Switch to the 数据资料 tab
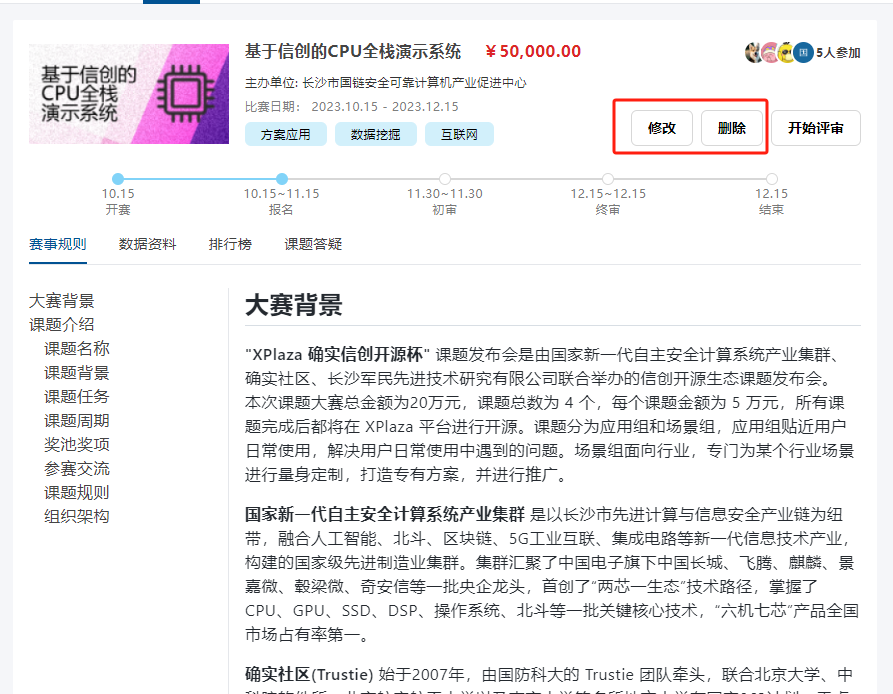Image resolution: width=893 pixels, height=694 pixels. click(x=147, y=244)
